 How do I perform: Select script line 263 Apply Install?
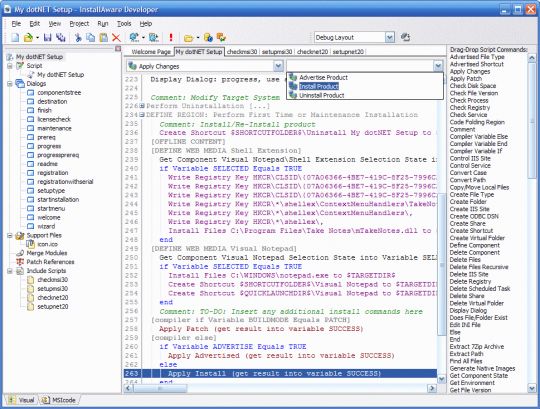280,374
